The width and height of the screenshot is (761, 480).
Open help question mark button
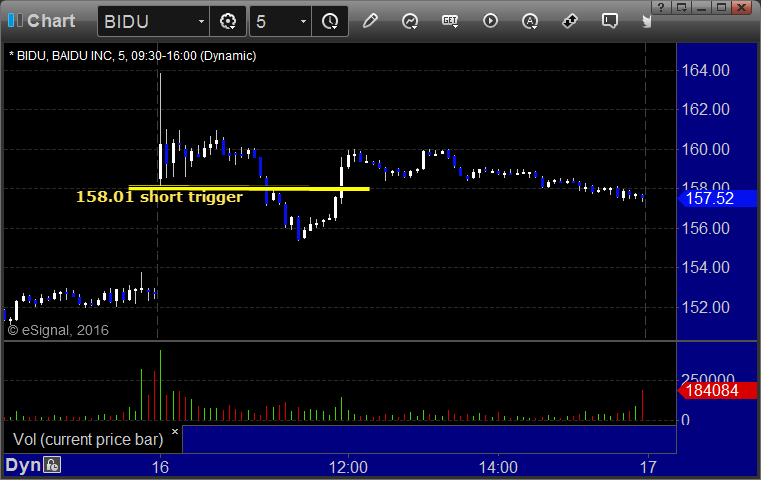pos(661,7)
